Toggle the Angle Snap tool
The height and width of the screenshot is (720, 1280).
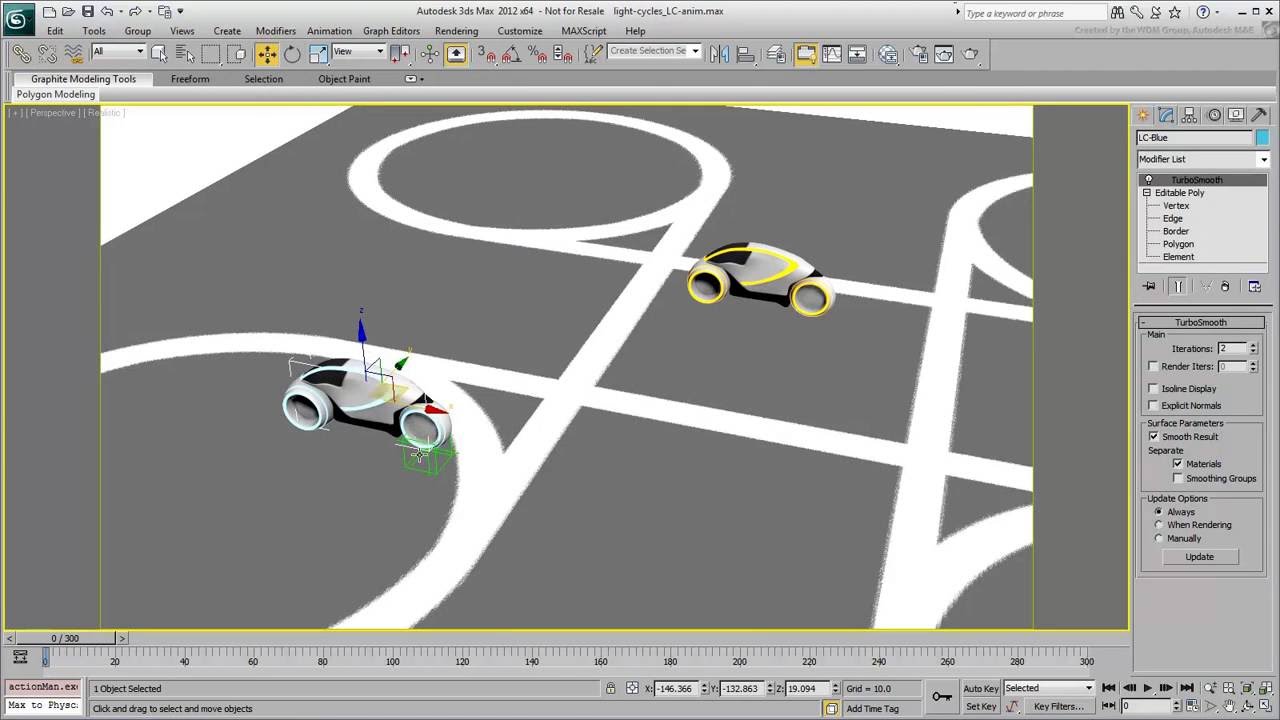(512, 54)
